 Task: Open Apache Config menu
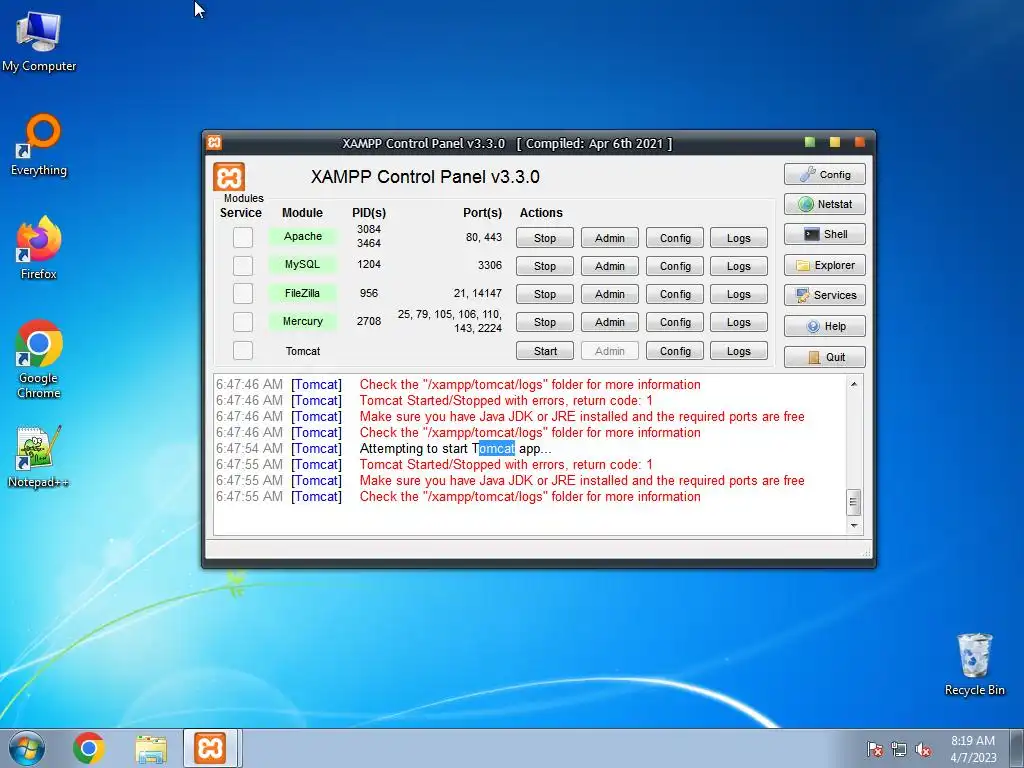[x=675, y=238]
